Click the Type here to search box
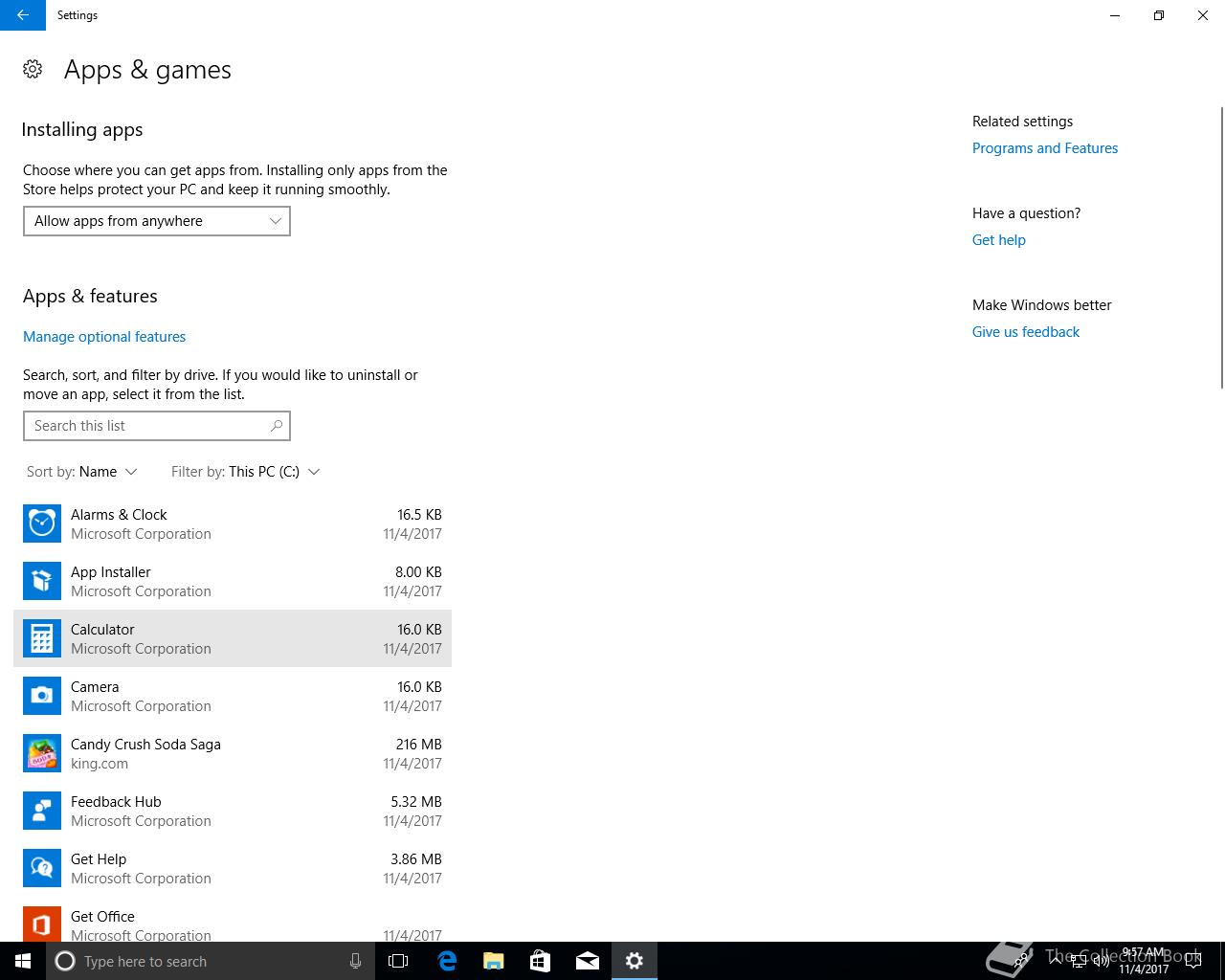This screenshot has height=980, width=1225. pyautogui.click(x=211, y=961)
